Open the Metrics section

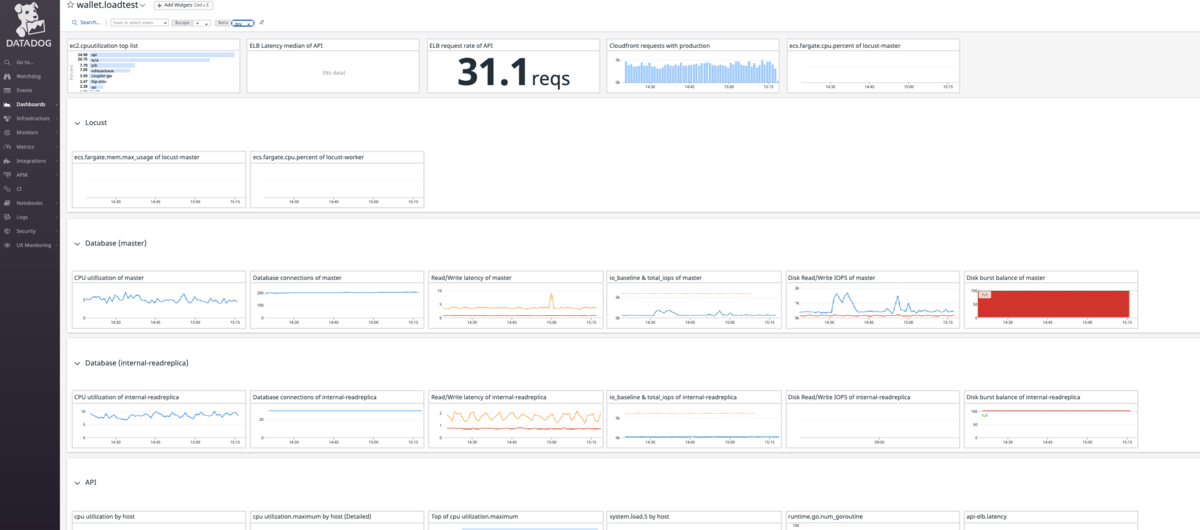tap(25, 146)
